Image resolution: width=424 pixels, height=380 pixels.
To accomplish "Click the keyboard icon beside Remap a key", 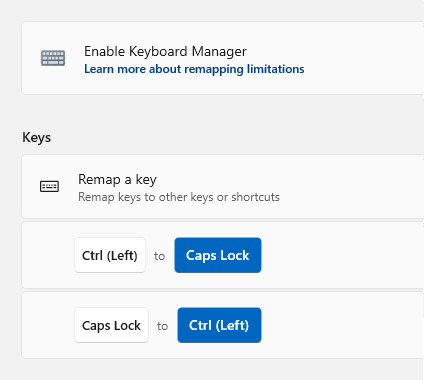I will 49,186.
